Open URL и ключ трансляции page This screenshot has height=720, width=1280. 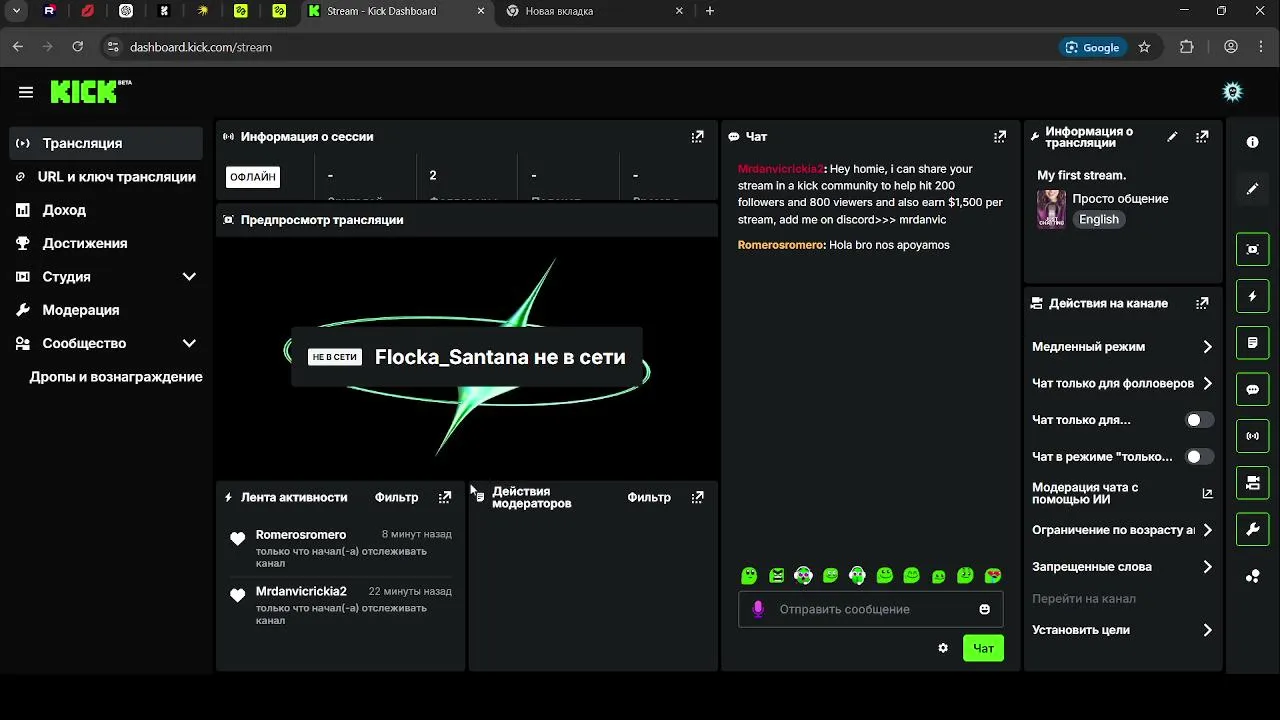click(x=106, y=177)
